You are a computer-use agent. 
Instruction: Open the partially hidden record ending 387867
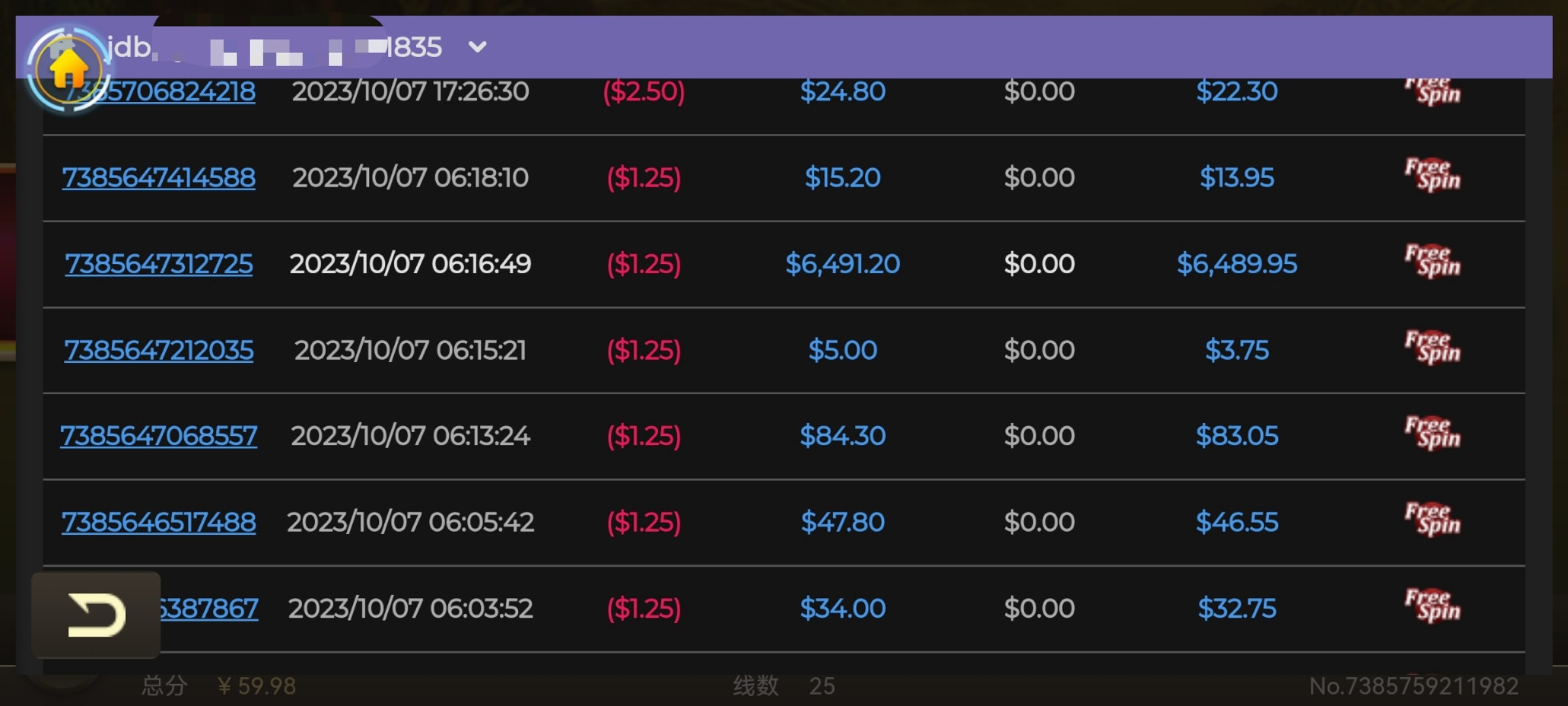point(209,609)
